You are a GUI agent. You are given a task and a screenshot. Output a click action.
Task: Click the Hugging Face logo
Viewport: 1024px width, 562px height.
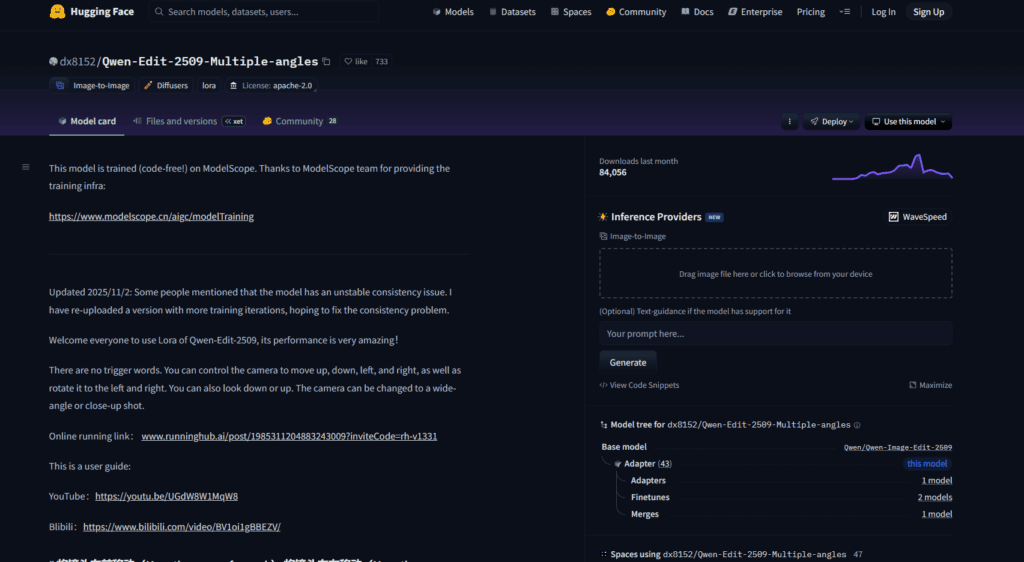91,12
